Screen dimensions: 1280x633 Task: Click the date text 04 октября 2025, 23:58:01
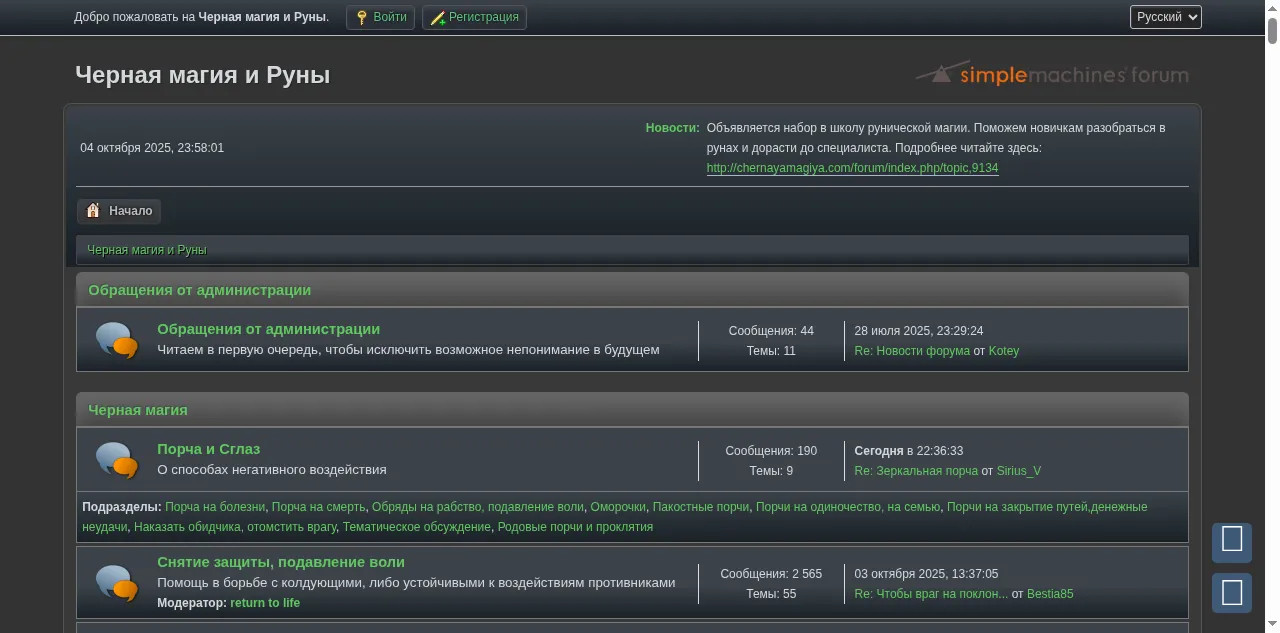[x=152, y=148]
